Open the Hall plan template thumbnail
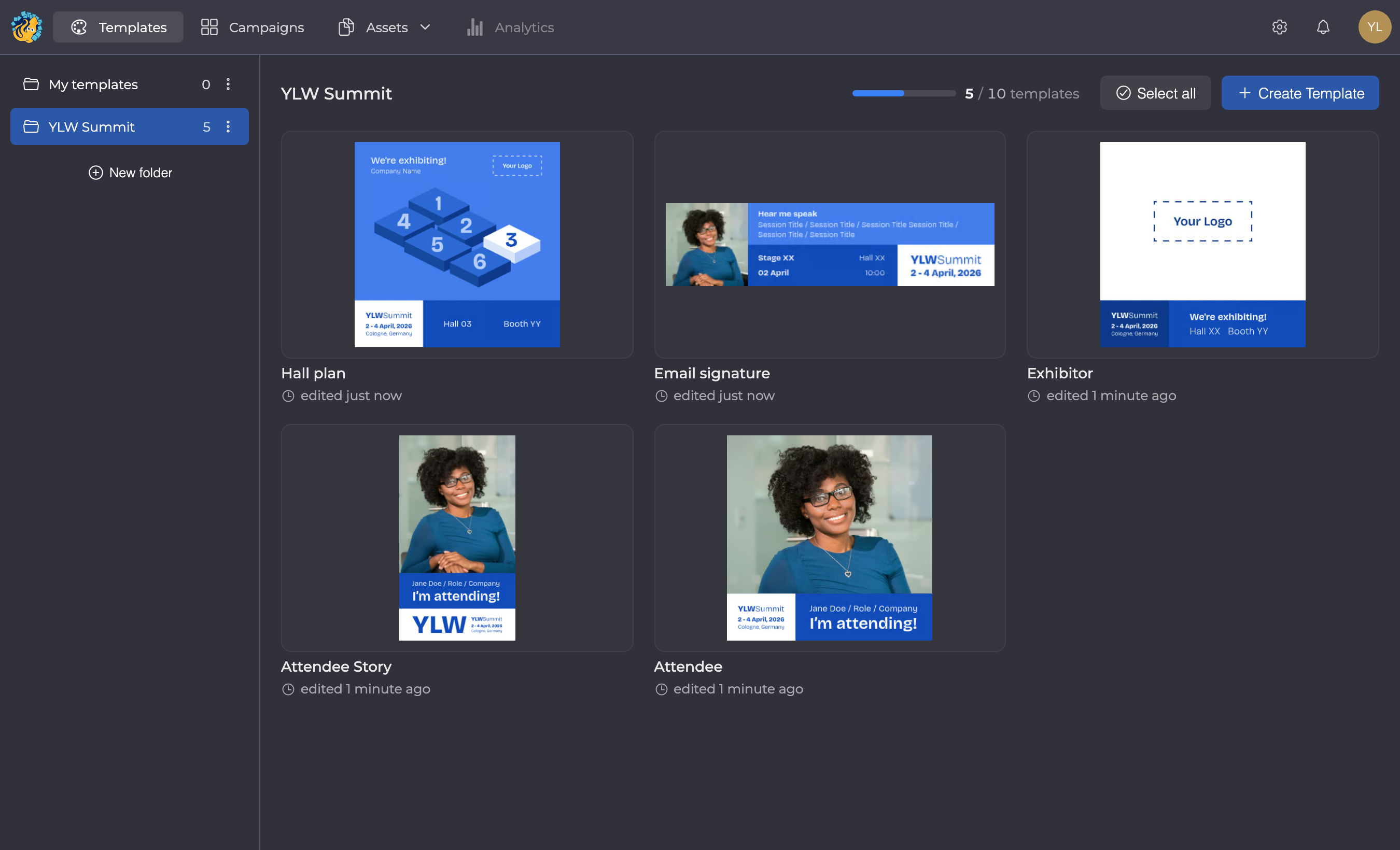Image resolution: width=1400 pixels, height=850 pixels. click(457, 245)
